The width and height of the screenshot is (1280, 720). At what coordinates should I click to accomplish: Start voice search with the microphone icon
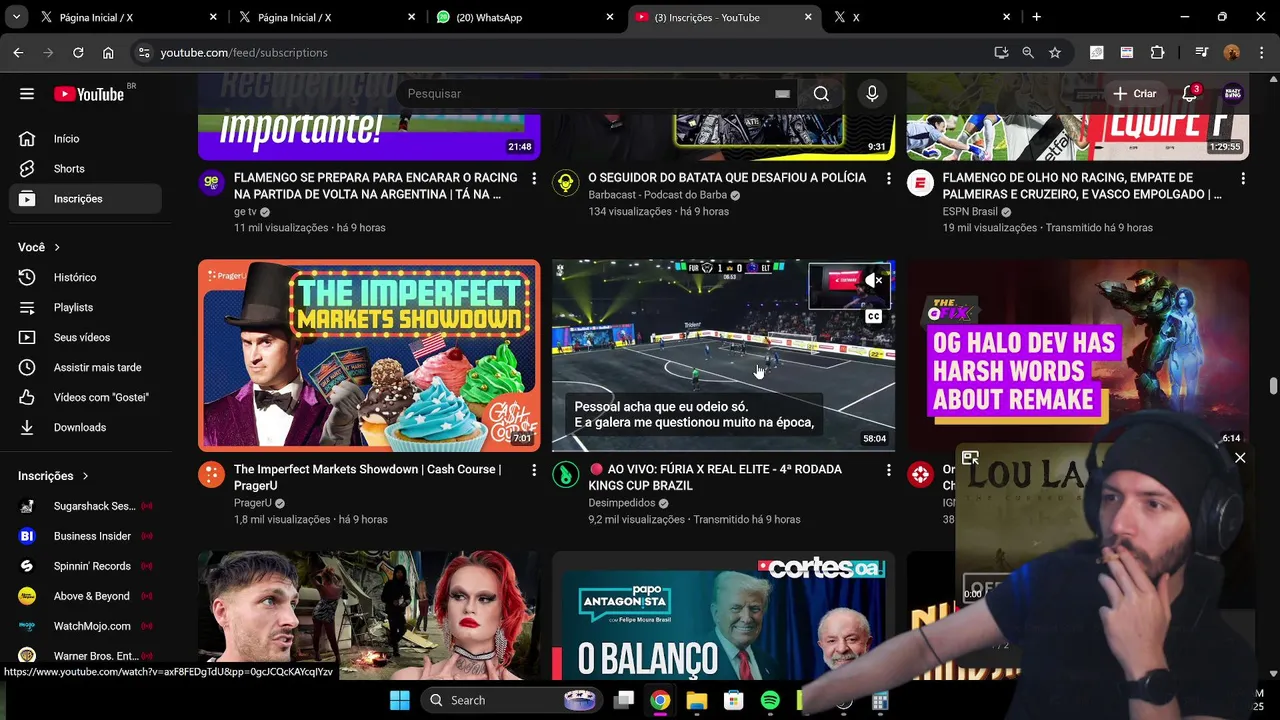tap(872, 93)
